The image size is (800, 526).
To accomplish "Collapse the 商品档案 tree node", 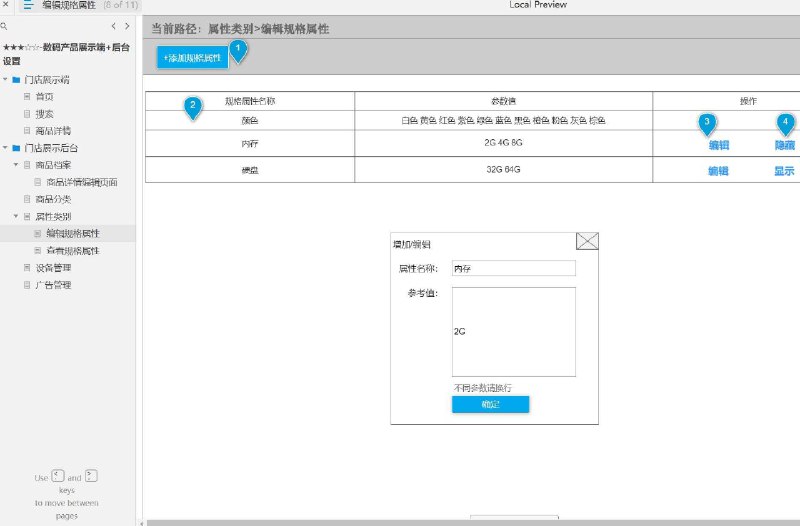I will 16,165.
